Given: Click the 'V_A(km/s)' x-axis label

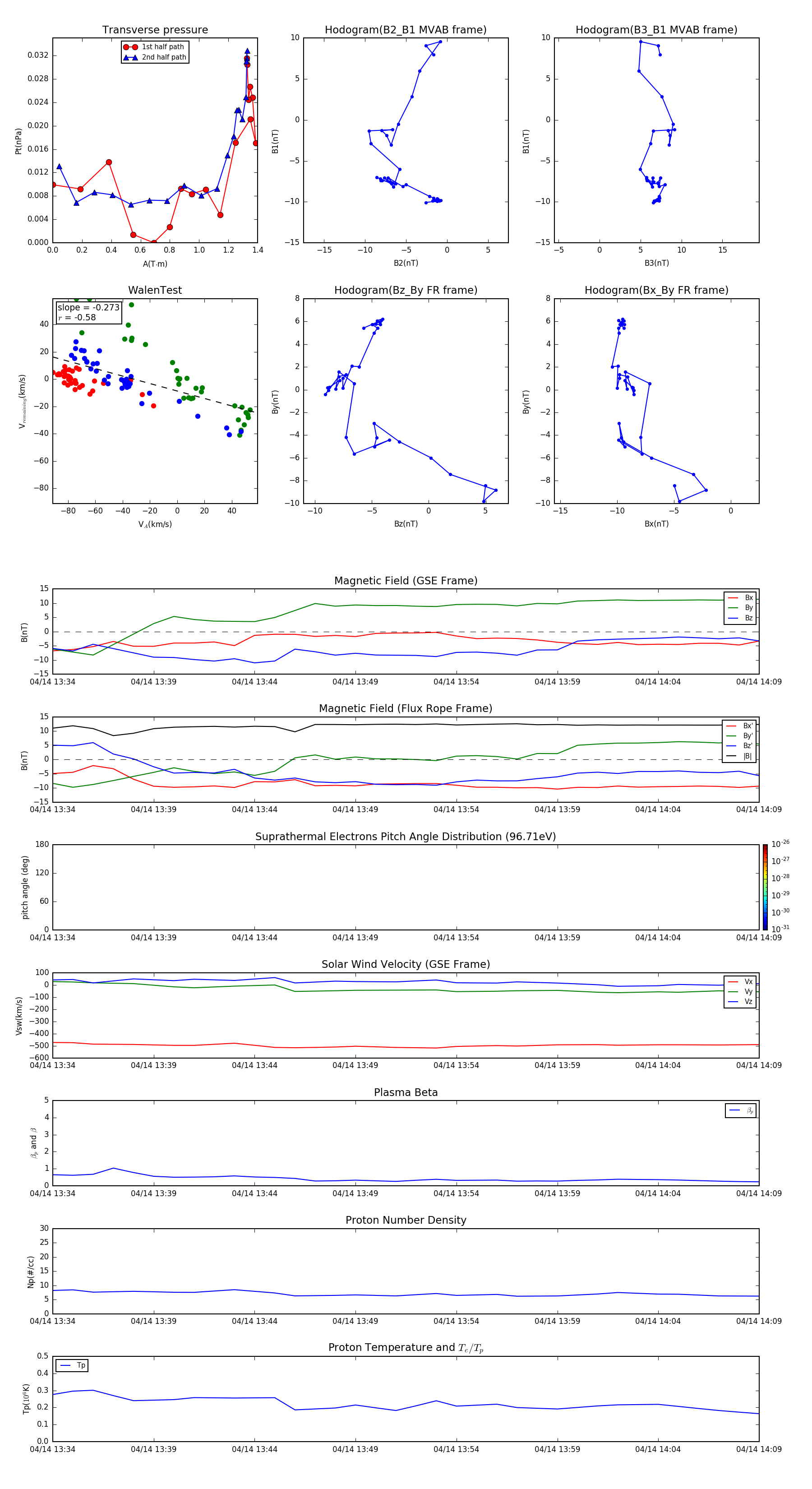Looking at the screenshot, I should [155, 524].
